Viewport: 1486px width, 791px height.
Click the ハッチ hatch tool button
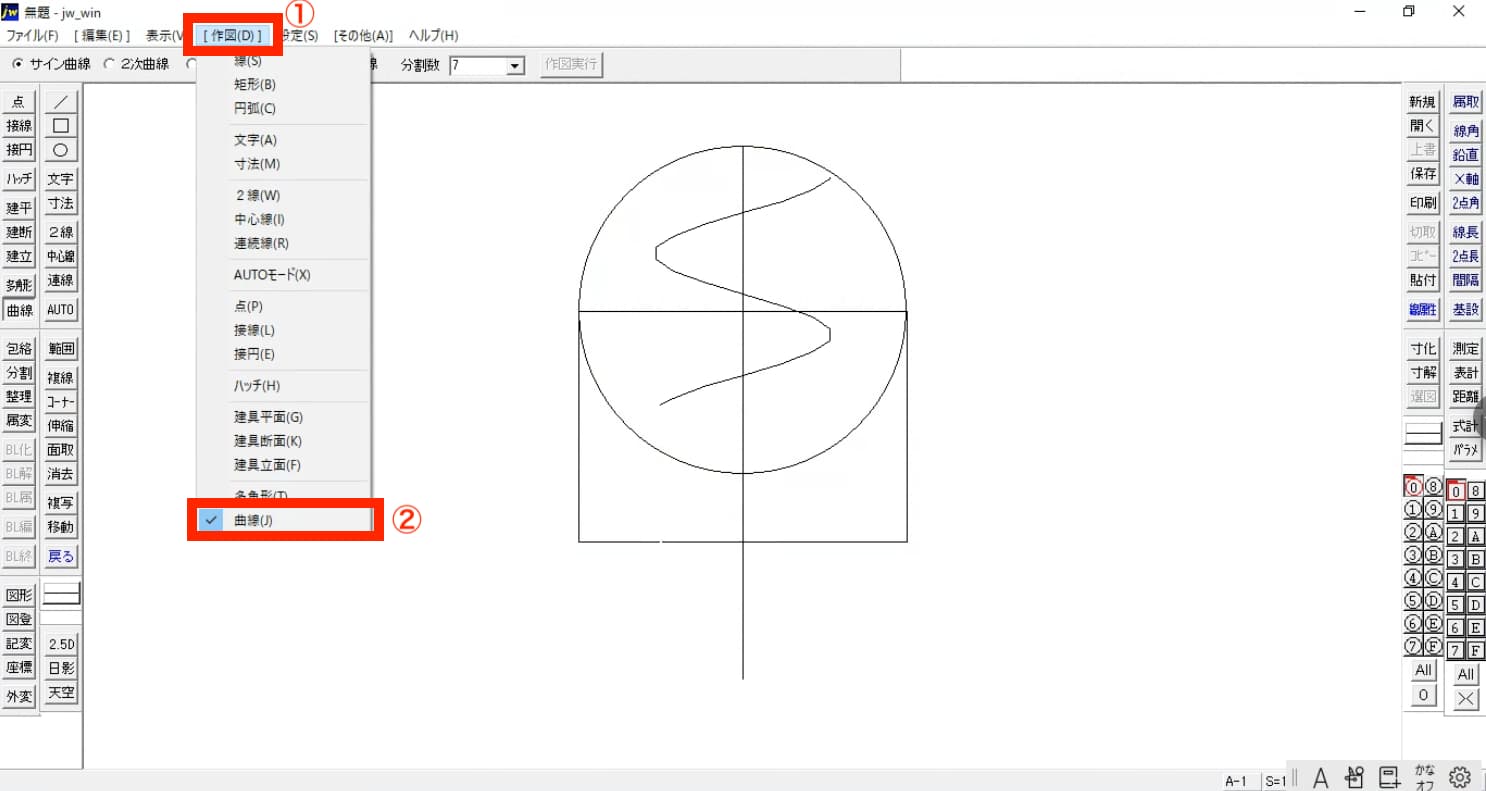click(19, 179)
